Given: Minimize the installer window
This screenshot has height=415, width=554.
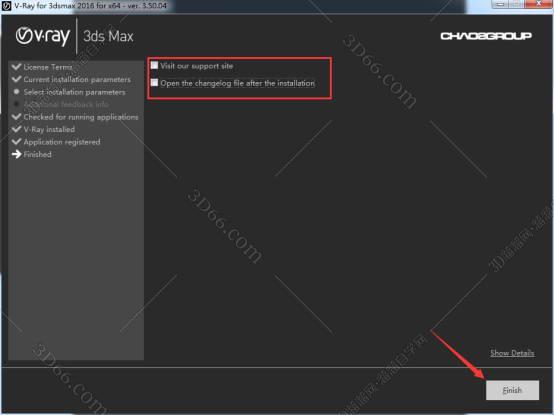Looking at the screenshot, I should coord(500,4).
